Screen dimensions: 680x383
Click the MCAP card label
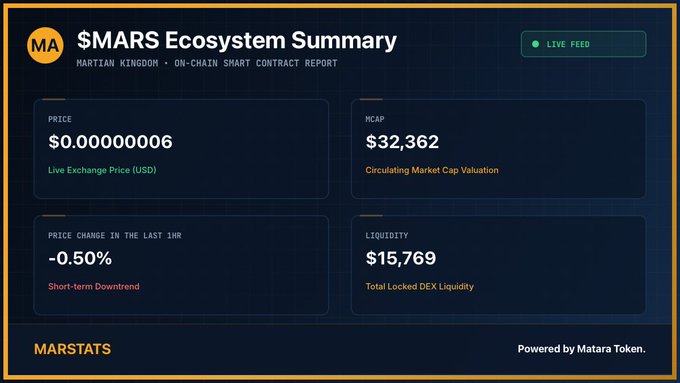(x=375, y=119)
